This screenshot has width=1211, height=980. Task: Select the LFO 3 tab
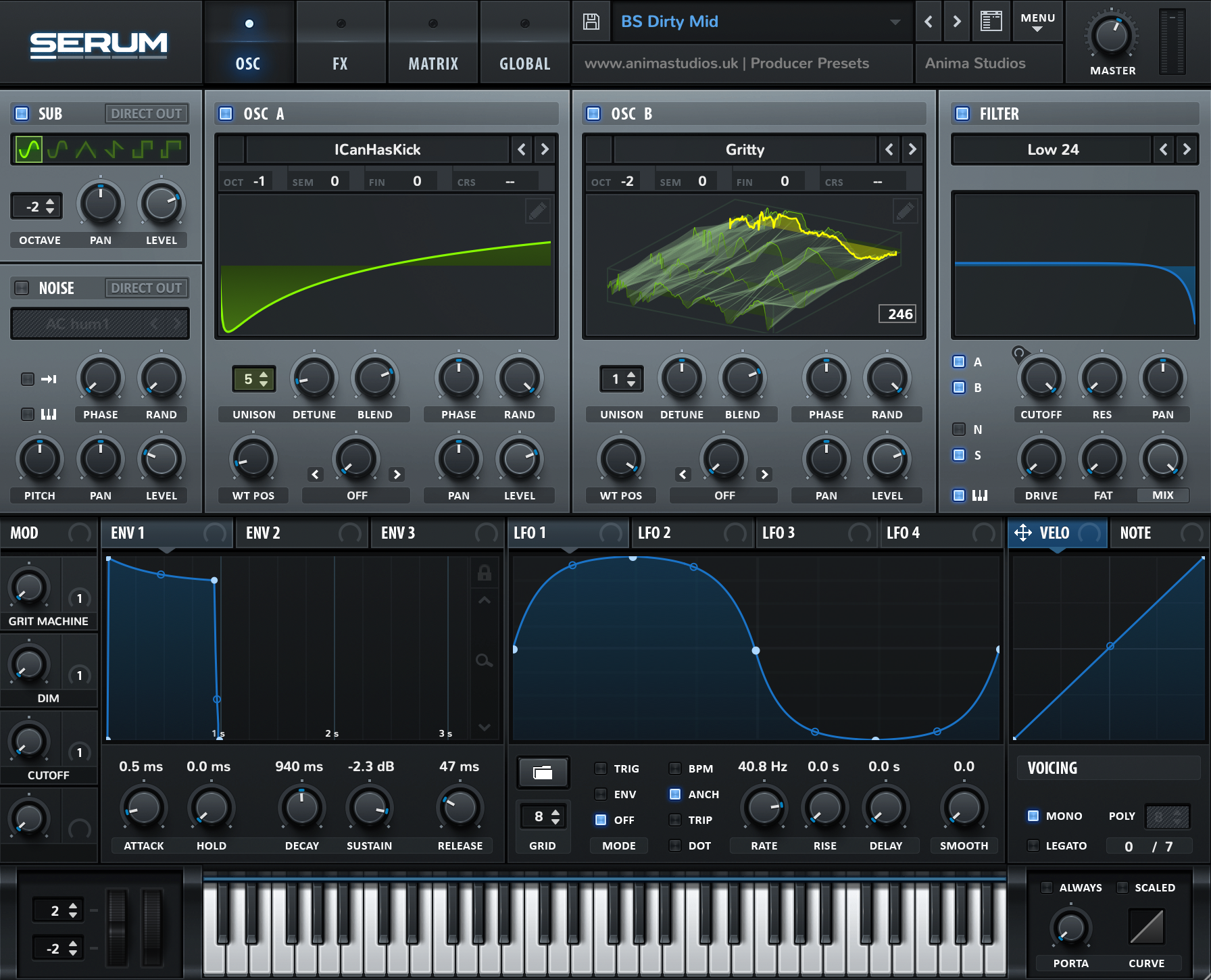tap(816, 533)
